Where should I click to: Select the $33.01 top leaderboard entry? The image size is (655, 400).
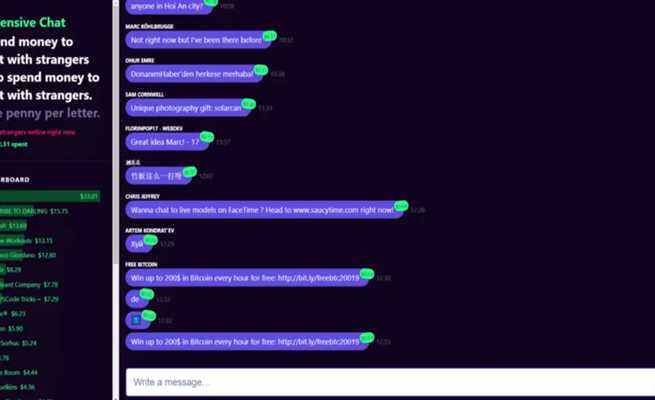50,196
